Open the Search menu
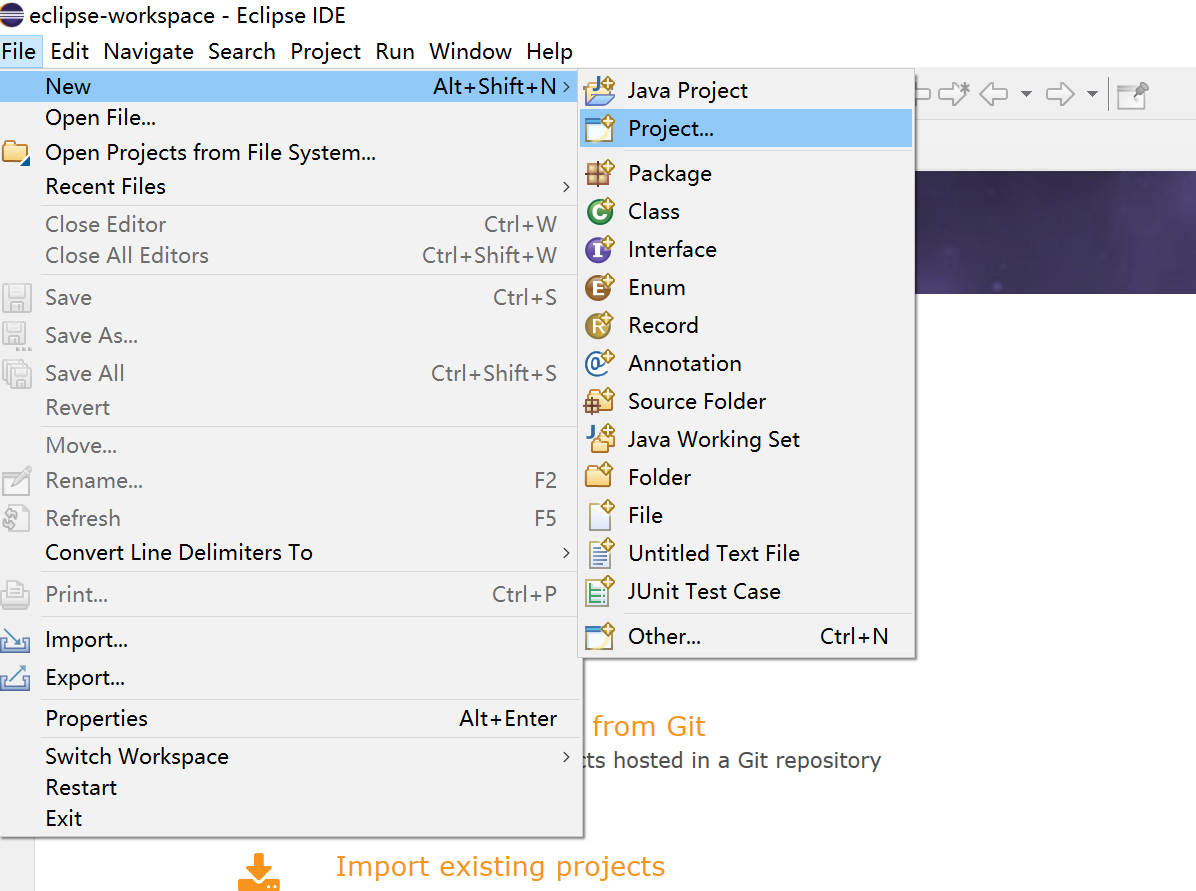The height and width of the screenshot is (891, 1196). coord(242,51)
